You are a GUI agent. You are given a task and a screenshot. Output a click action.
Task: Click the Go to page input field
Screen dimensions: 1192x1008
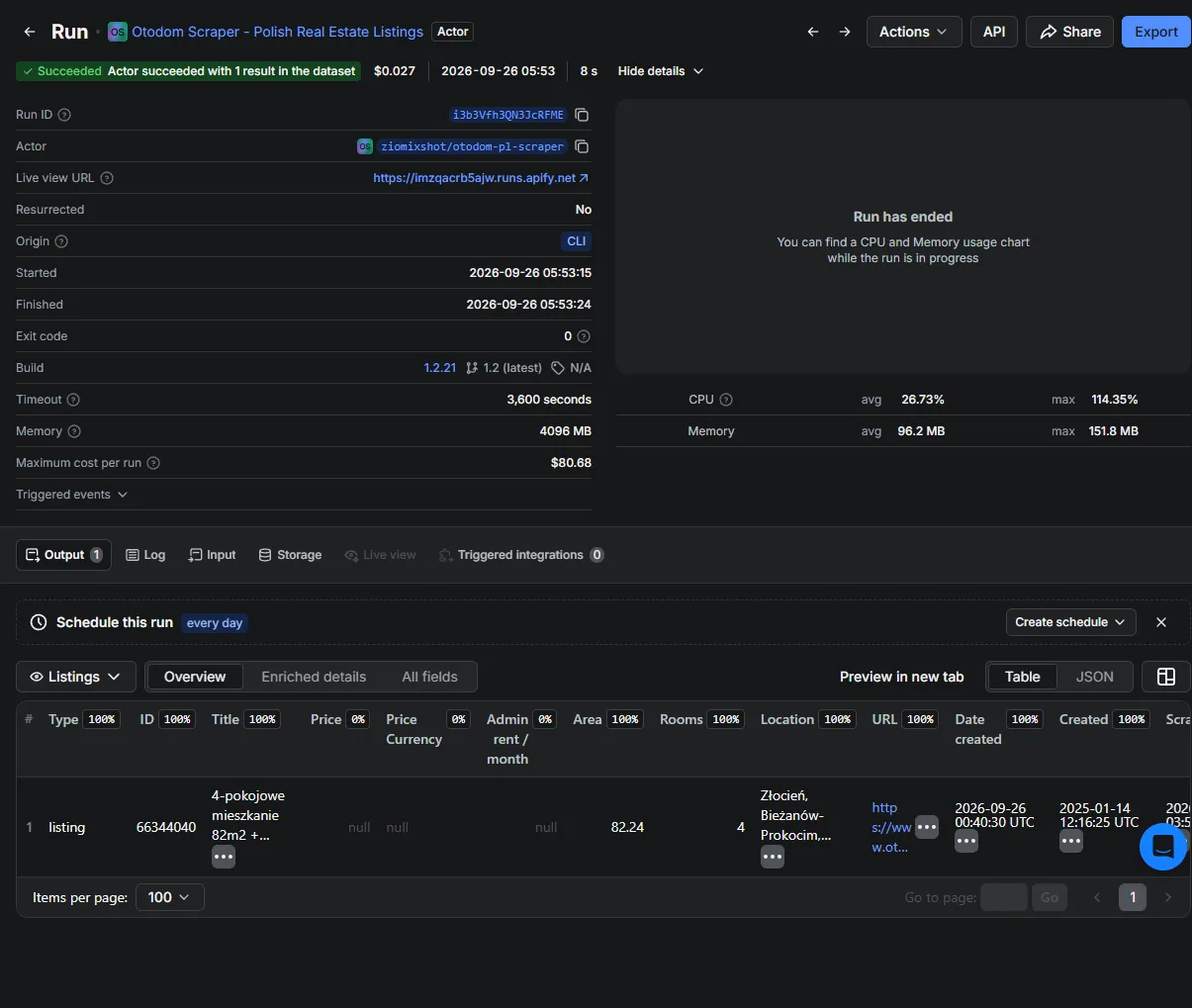coord(1003,897)
